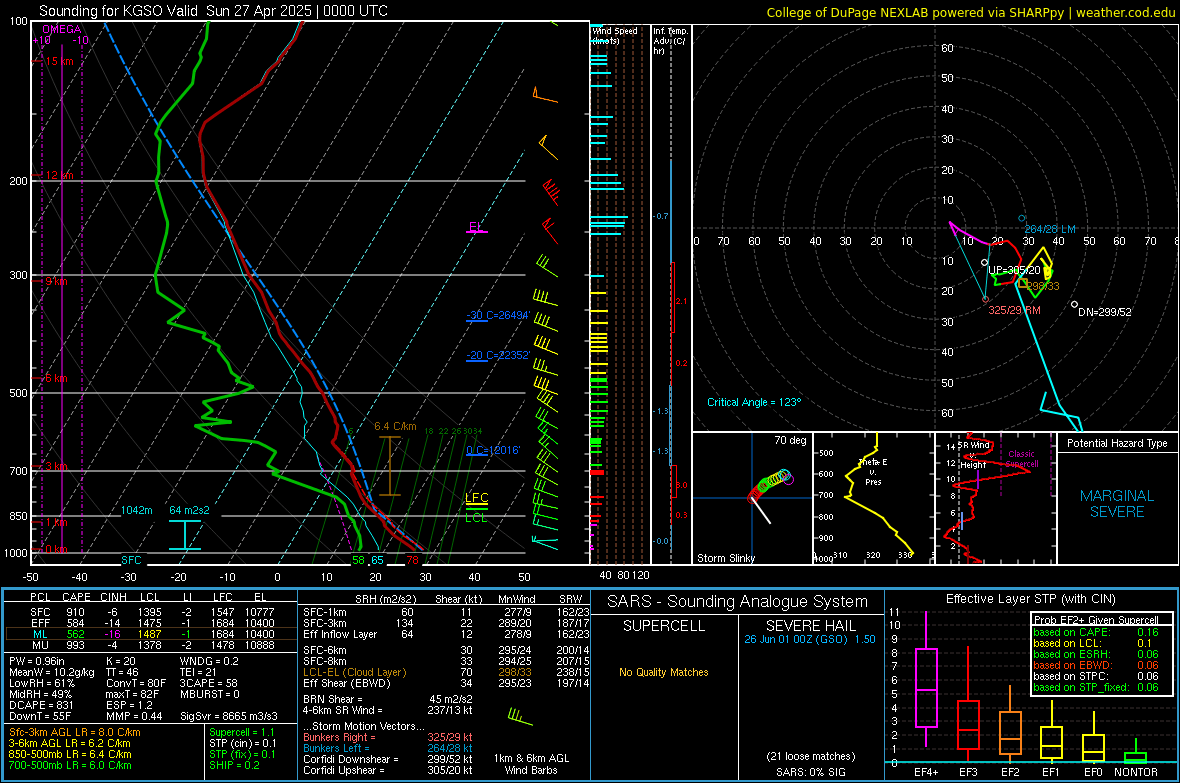Click the Prob EF2+ Given Supercell legend title
Screen dimensions: 1180x783
coord(1096,620)
